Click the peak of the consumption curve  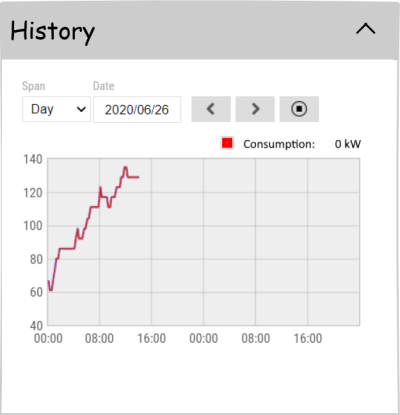point(125,167)
